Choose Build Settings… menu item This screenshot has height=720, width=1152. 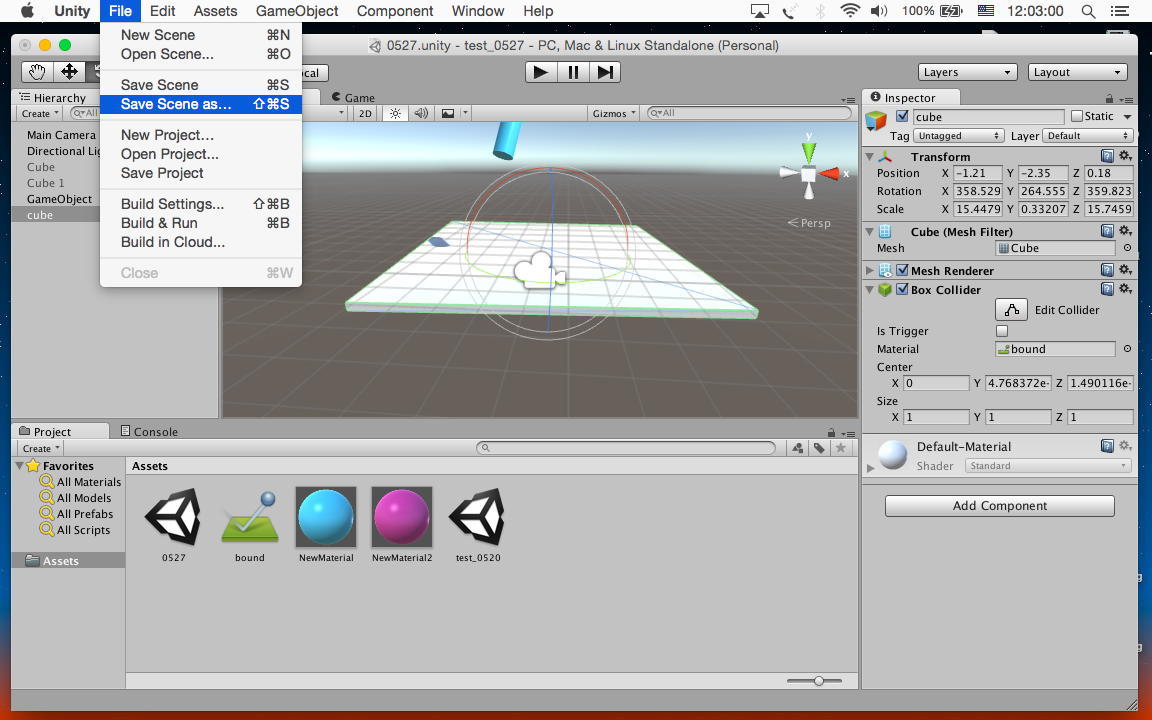(x=201, y=204)
